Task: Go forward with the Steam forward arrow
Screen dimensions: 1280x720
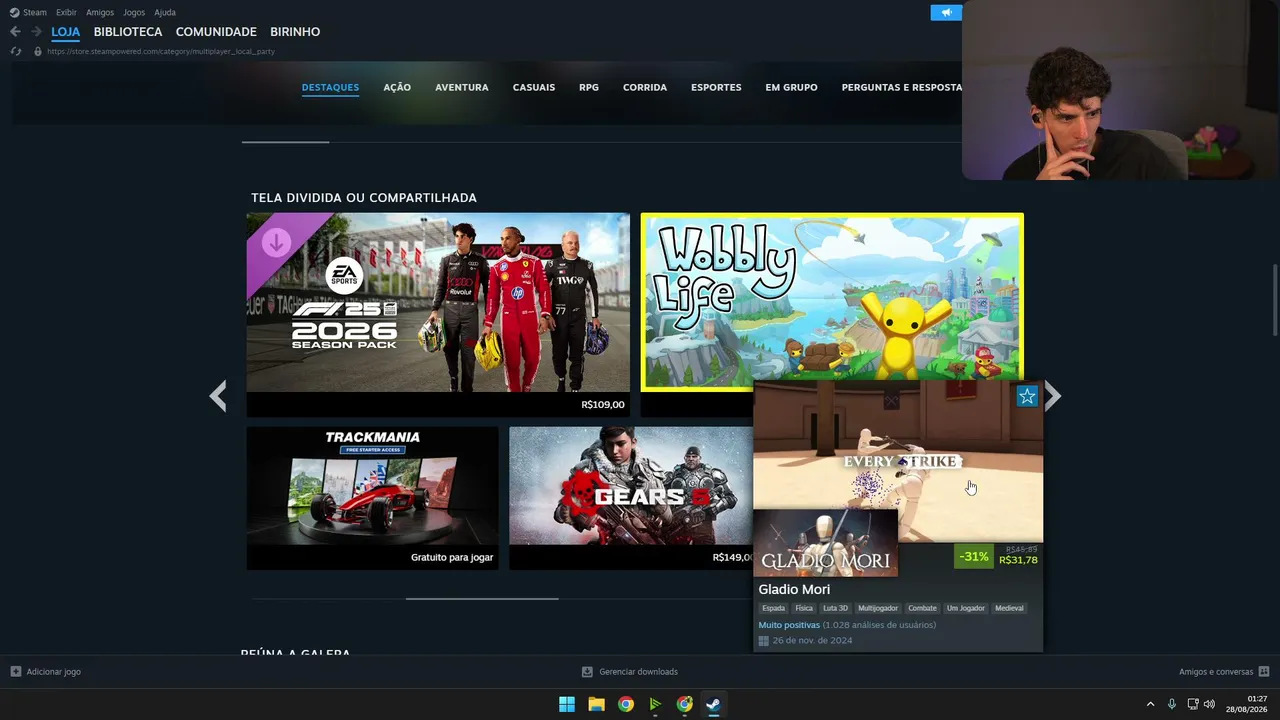Action: [36, 32]
